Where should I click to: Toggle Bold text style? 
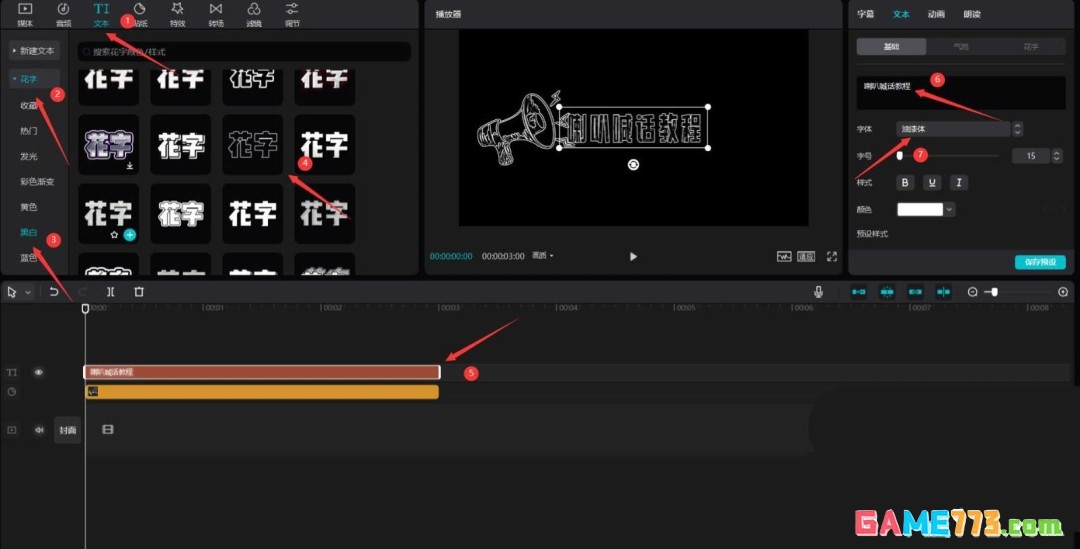(x=905, y=183)
